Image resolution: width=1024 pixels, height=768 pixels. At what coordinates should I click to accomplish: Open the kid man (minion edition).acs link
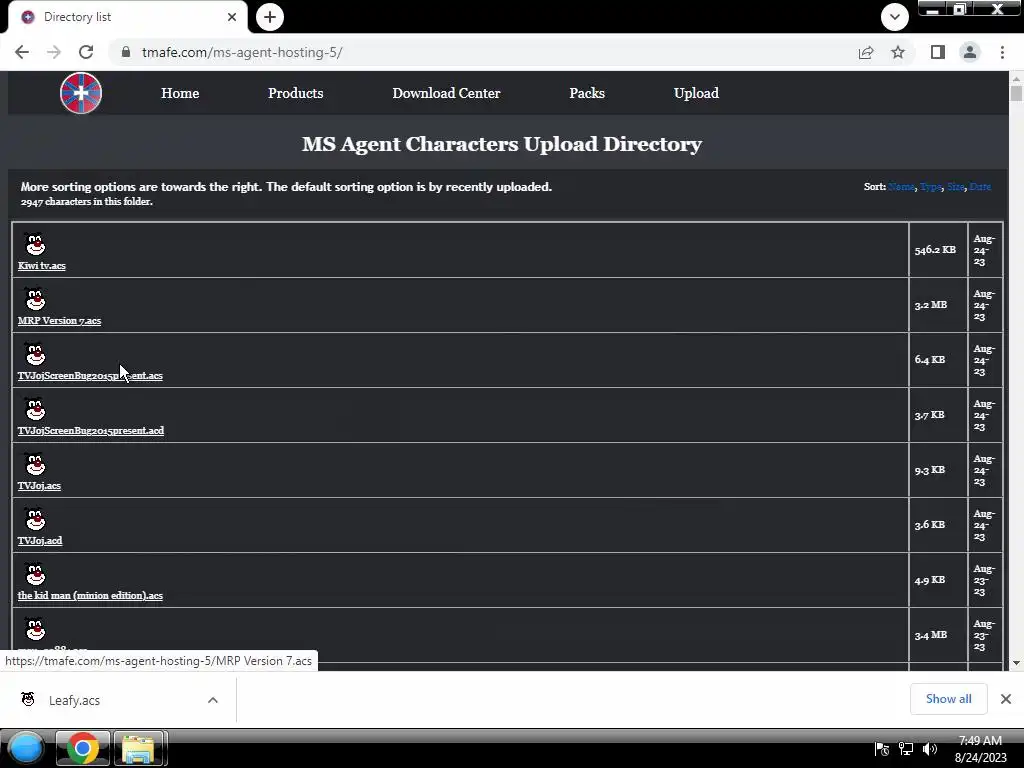(x=90, y=595)
